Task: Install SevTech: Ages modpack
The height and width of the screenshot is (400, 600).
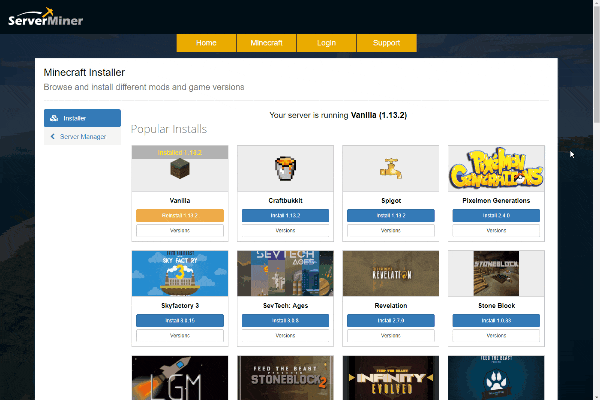Action: (x=285, y=320)
